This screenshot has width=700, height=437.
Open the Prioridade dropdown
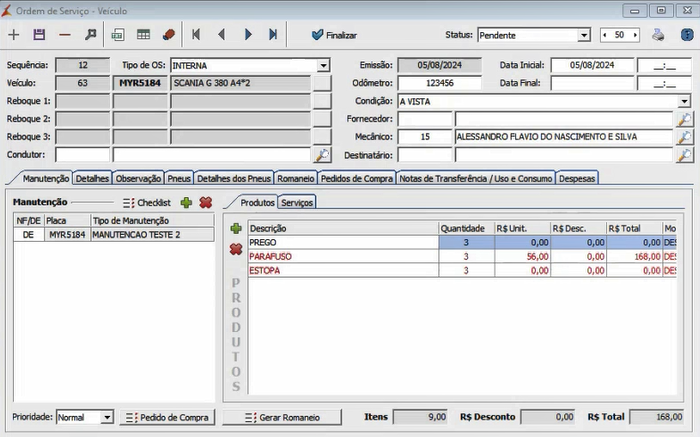107,417
